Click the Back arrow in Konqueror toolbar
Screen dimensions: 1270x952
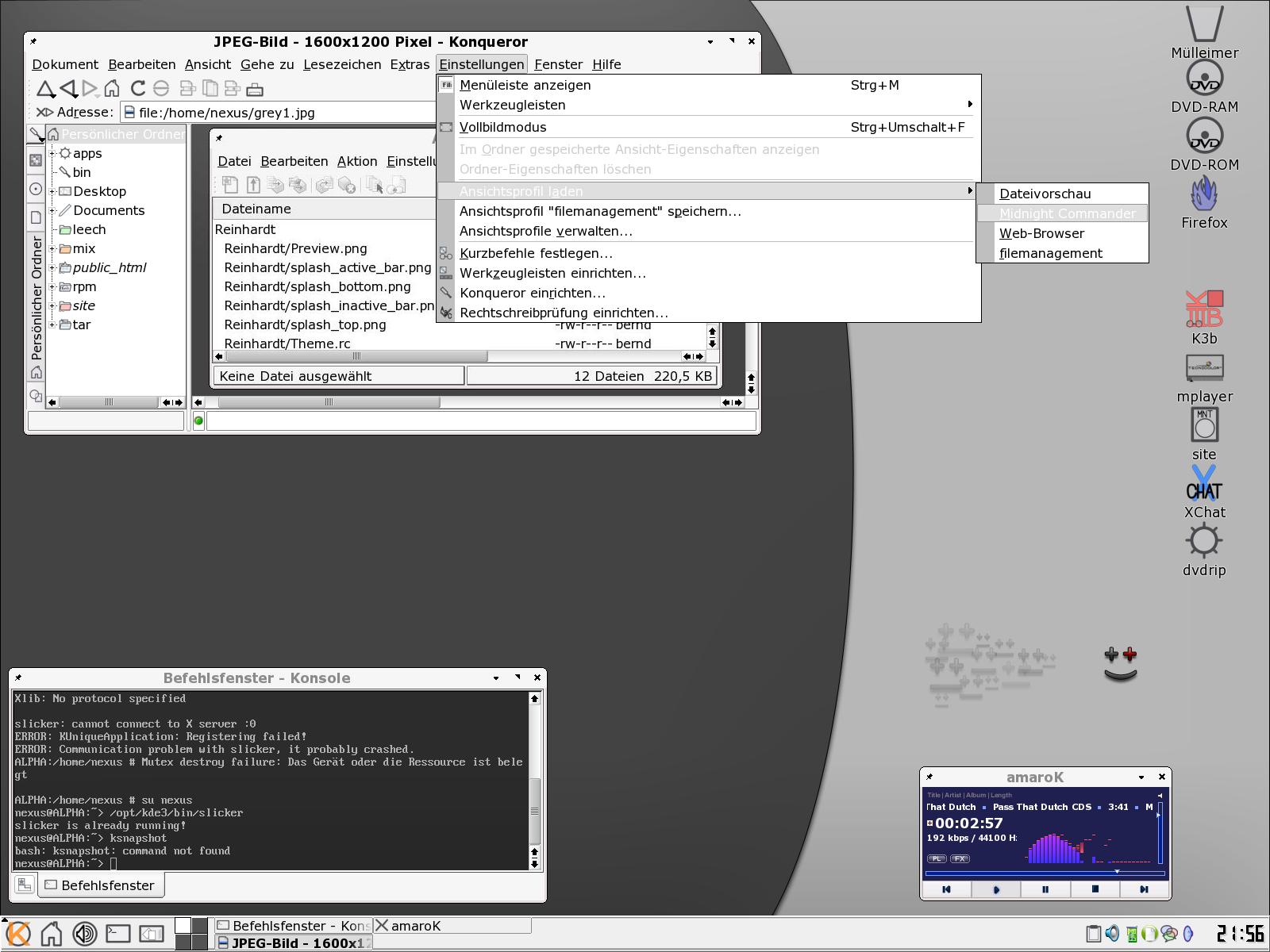pyautogui.click(x=68, y=88)
